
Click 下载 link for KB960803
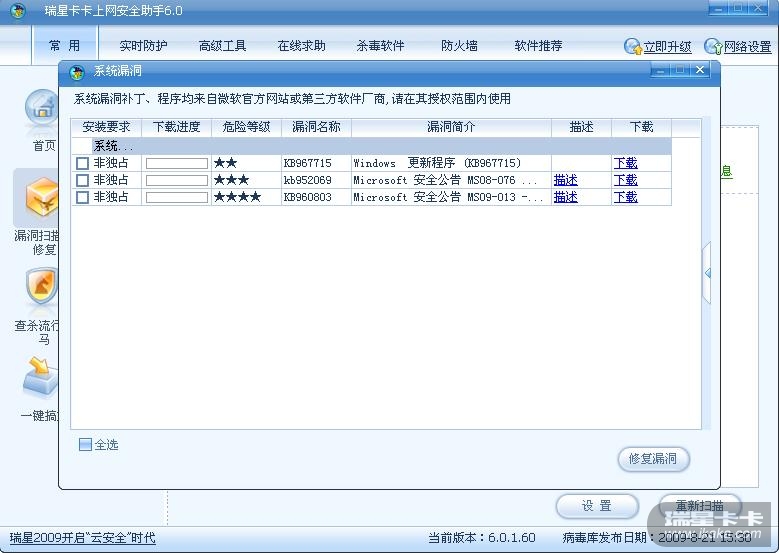click(625, 197)
